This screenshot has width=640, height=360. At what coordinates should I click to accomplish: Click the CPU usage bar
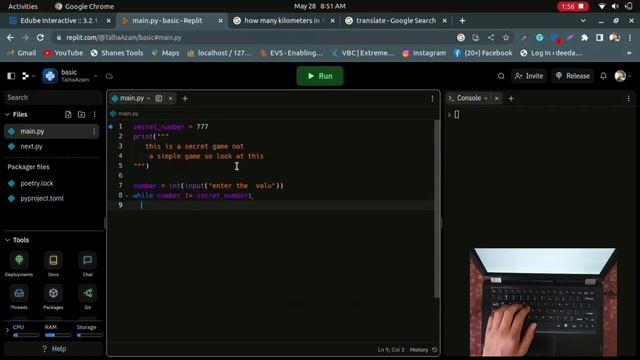pos(26,335)
